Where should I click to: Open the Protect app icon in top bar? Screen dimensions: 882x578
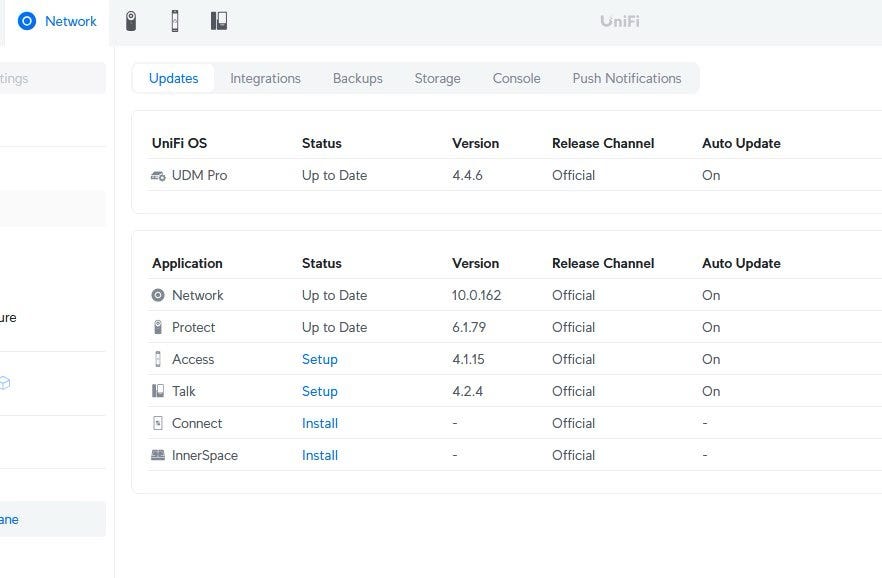130,21
